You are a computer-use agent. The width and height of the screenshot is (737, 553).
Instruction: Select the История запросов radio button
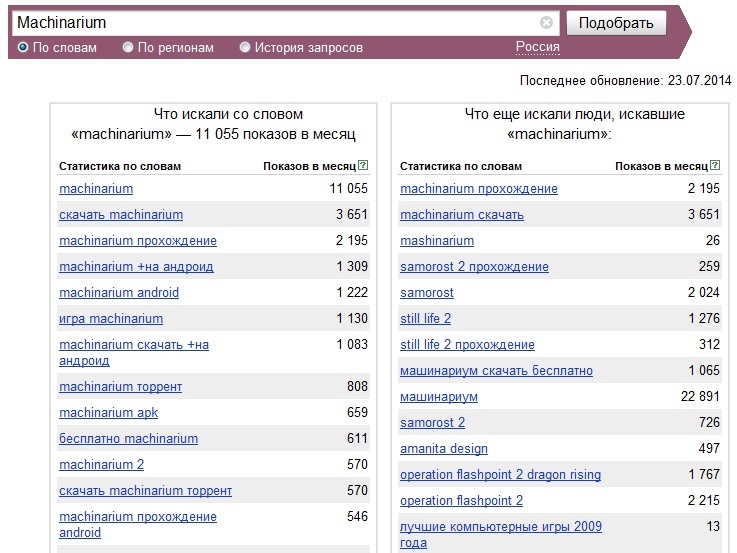244,47
